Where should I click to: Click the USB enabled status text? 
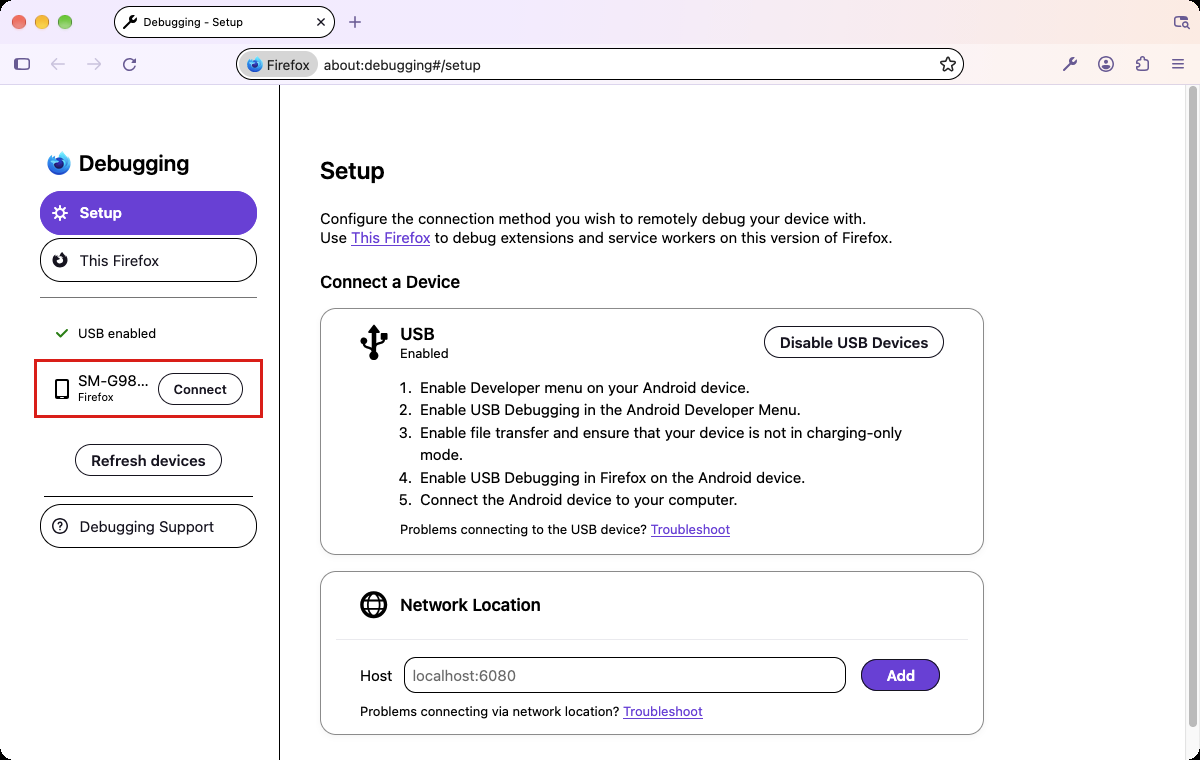point(117,333)
